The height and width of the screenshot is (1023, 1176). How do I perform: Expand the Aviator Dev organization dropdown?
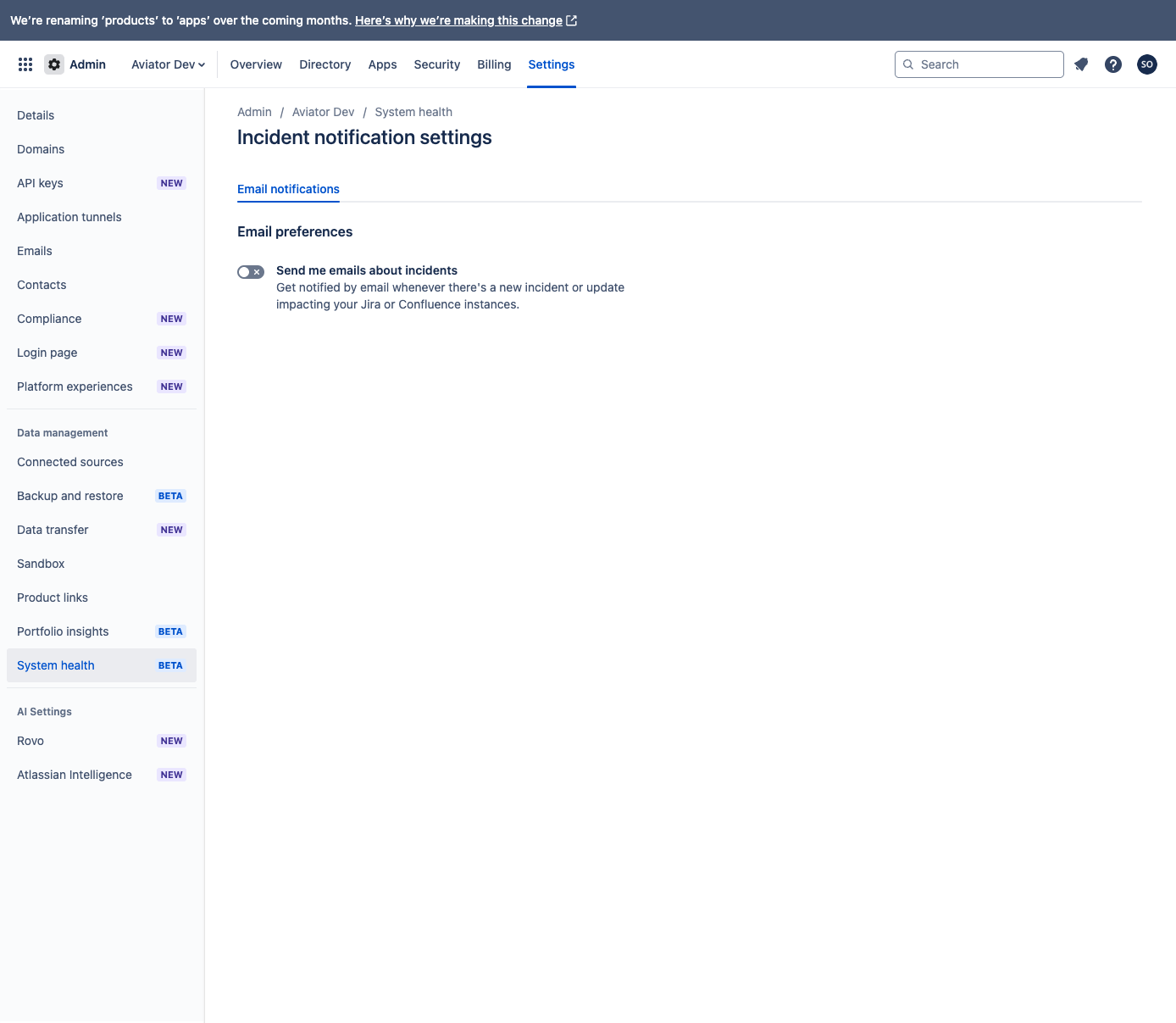[168, 64]
